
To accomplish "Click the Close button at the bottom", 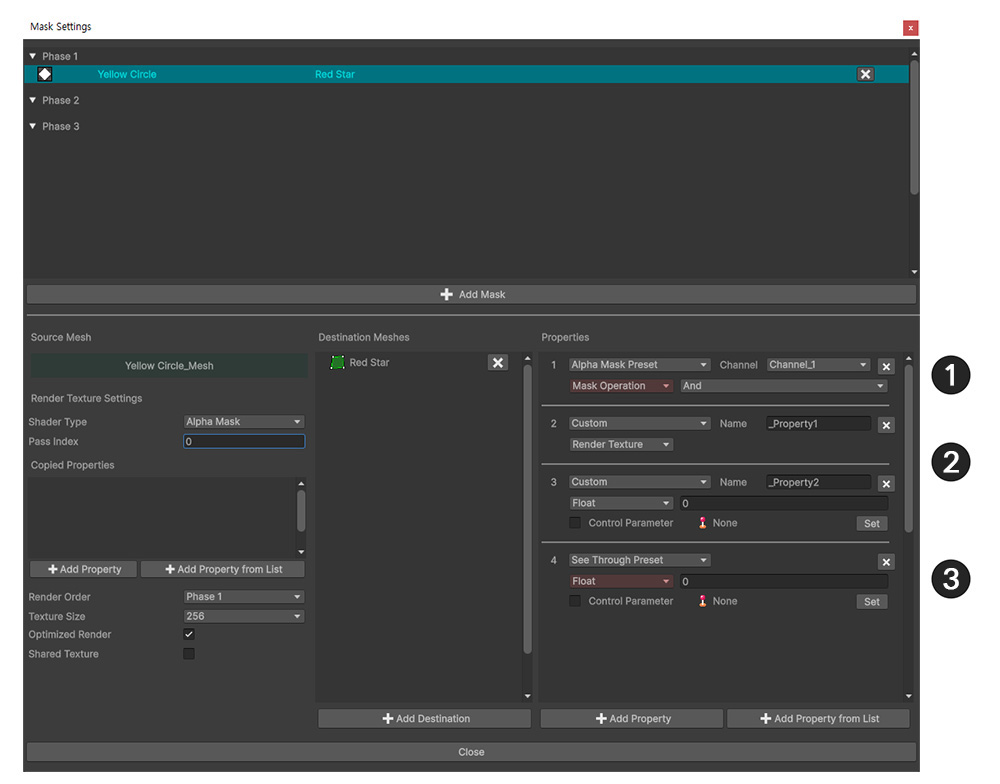I will click(471, 752).
